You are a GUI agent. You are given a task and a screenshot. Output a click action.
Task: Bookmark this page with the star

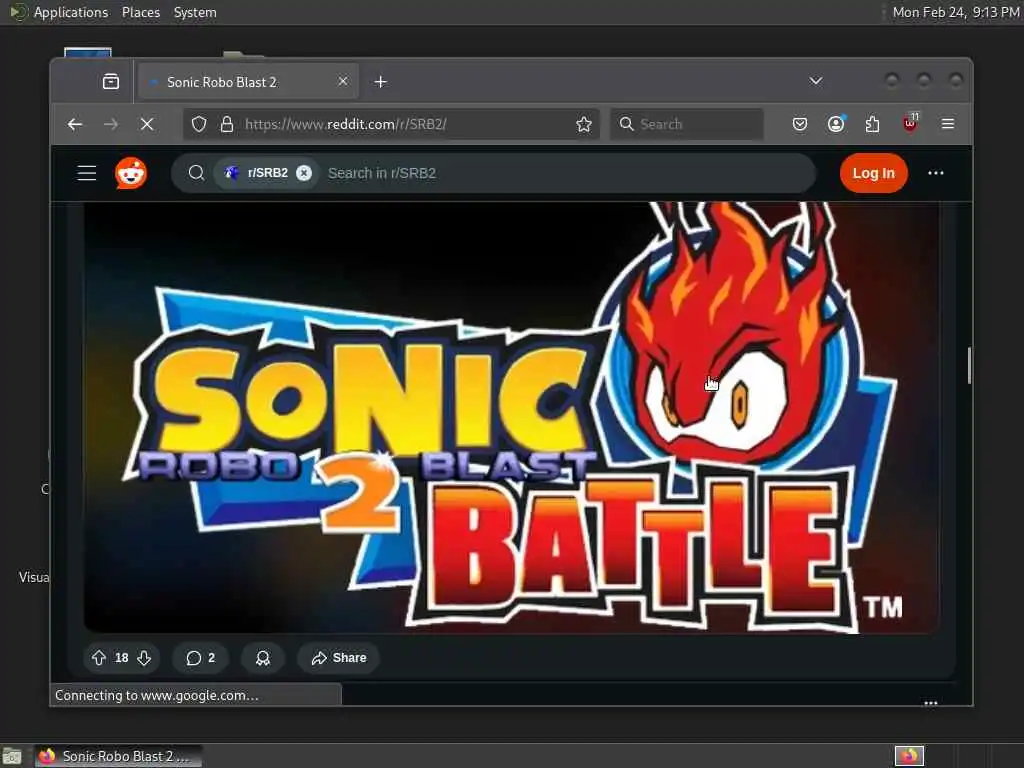(x=584, y=124)
